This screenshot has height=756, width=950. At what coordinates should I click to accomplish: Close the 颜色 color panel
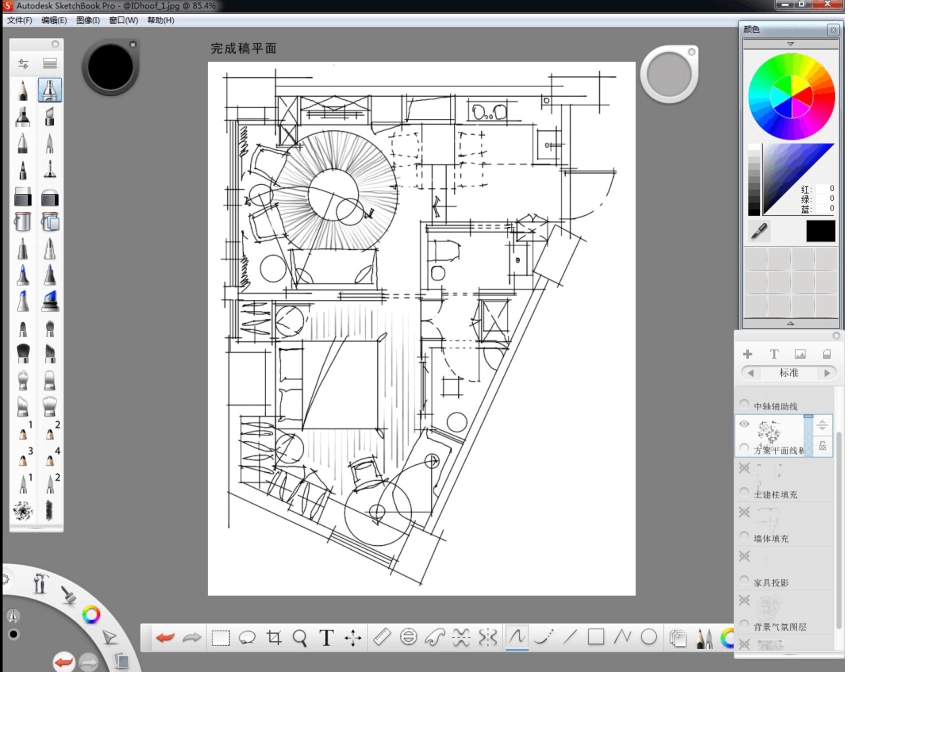[x=833, y=30]
